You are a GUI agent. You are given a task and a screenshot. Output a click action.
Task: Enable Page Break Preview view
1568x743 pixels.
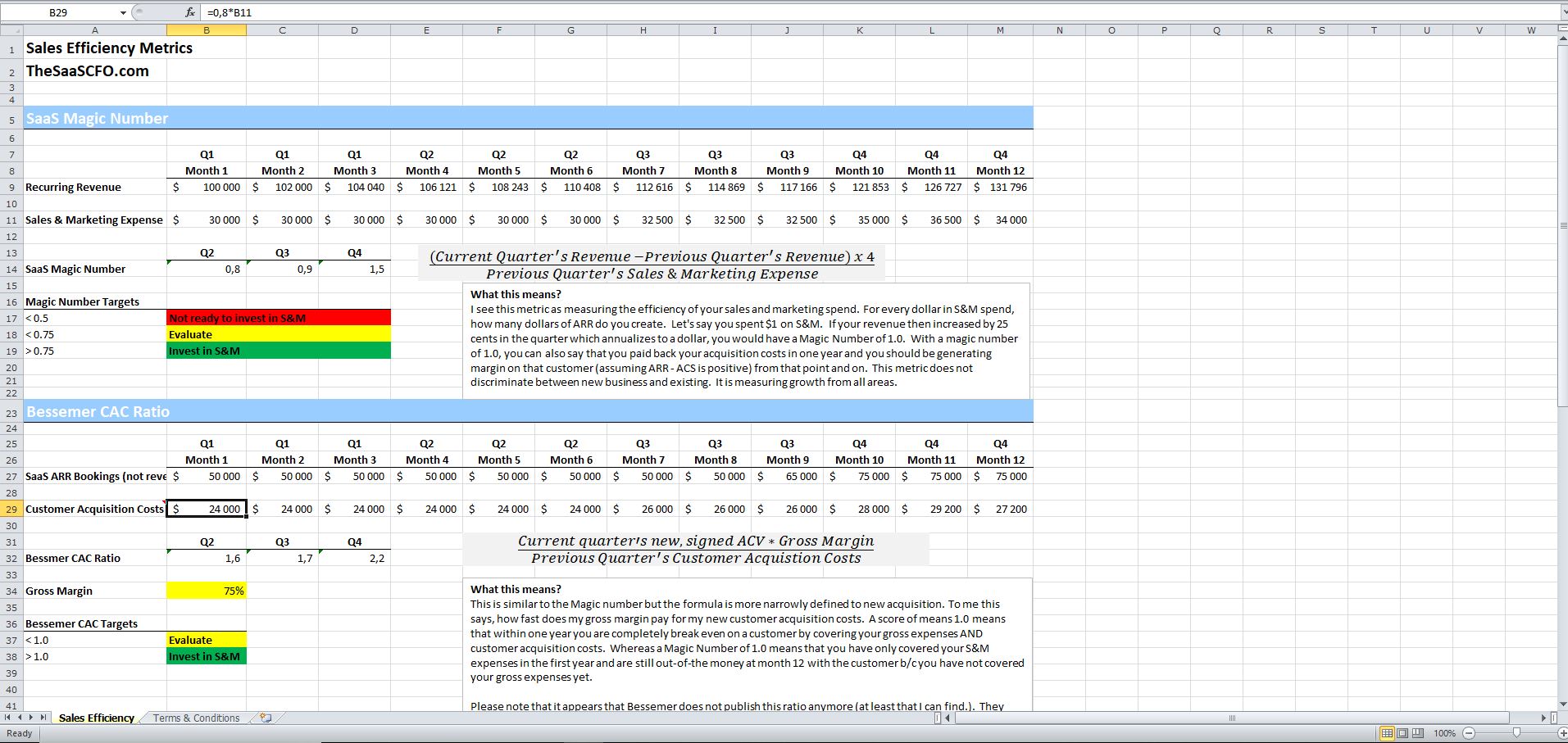tap(1417, 733)
